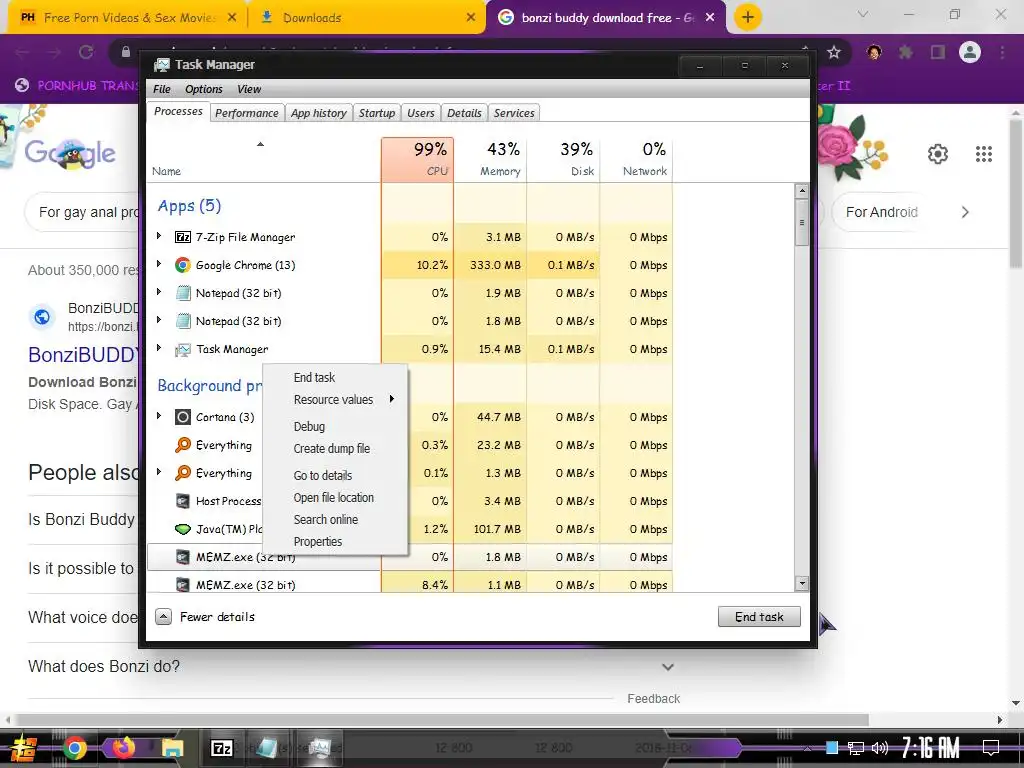Expand the second Notepad (32 bit) row

(x=159, y=320)
